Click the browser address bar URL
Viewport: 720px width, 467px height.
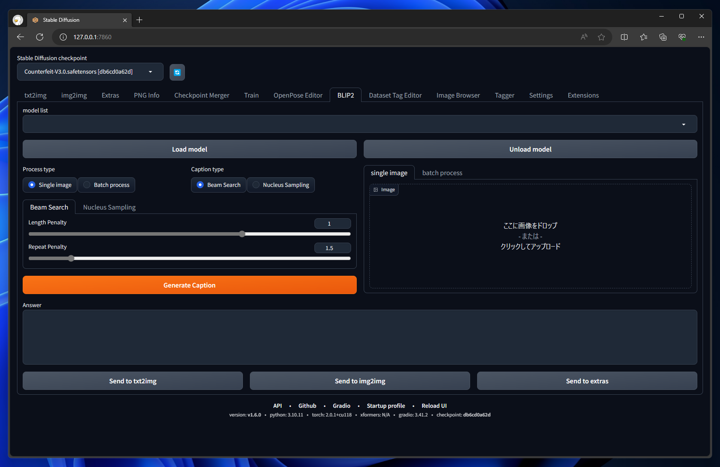click(x=92, y=37)
